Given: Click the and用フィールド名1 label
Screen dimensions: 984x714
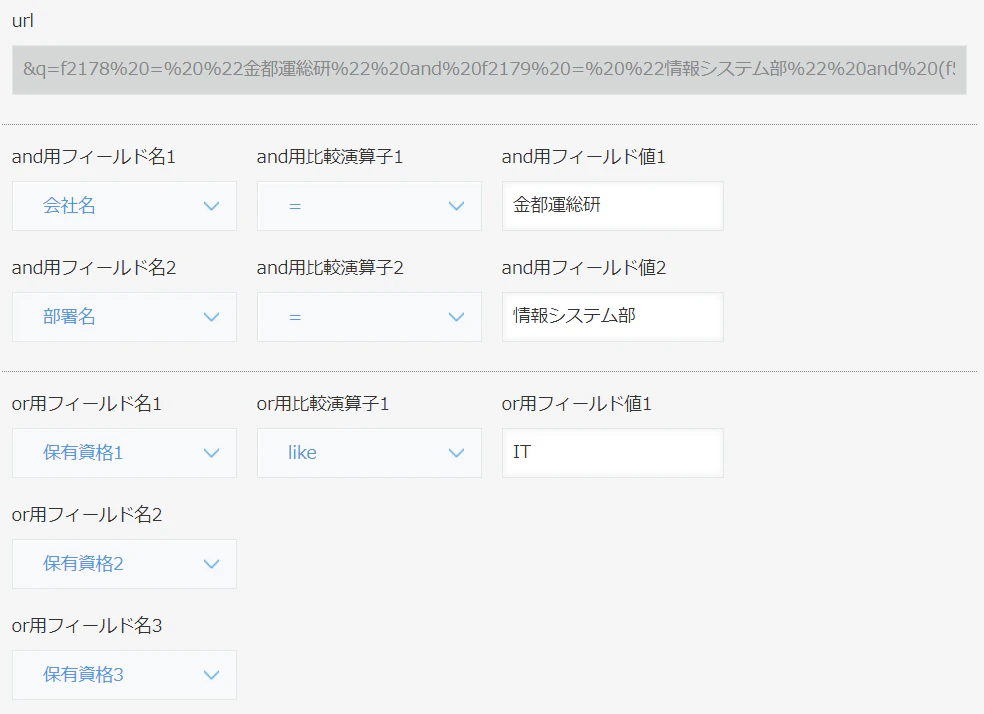Looking at the screenshot, I should [94, 156].
